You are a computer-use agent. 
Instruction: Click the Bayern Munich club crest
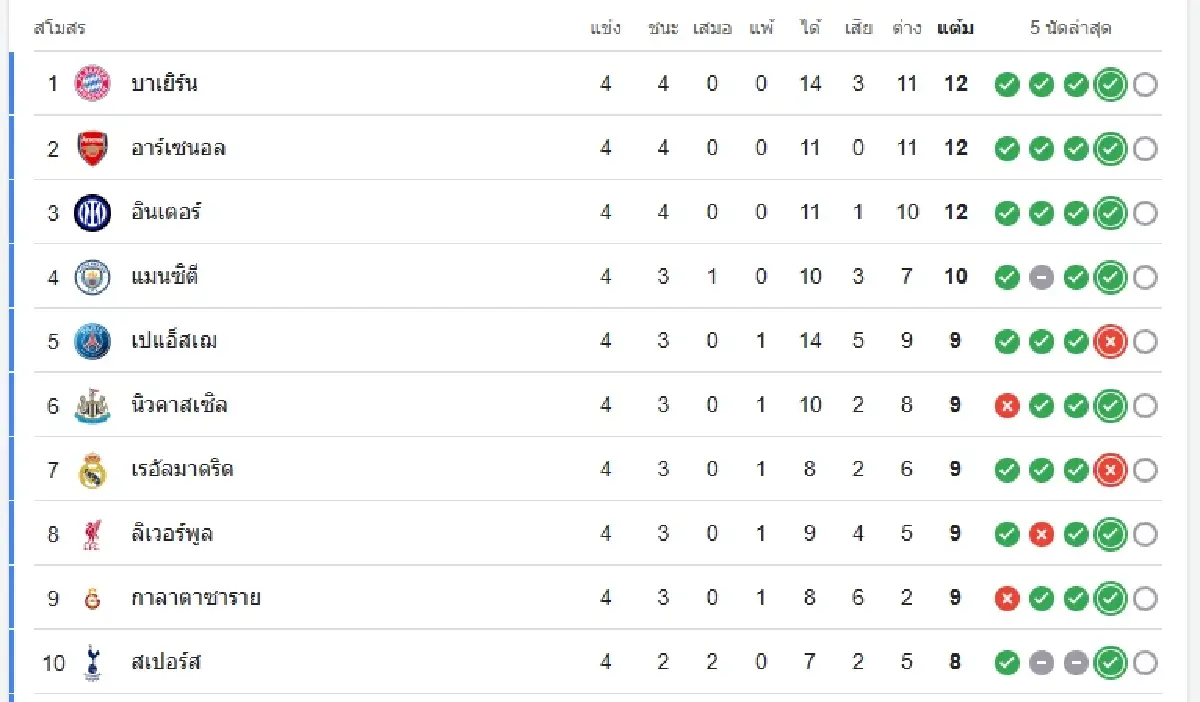[93, 84]
